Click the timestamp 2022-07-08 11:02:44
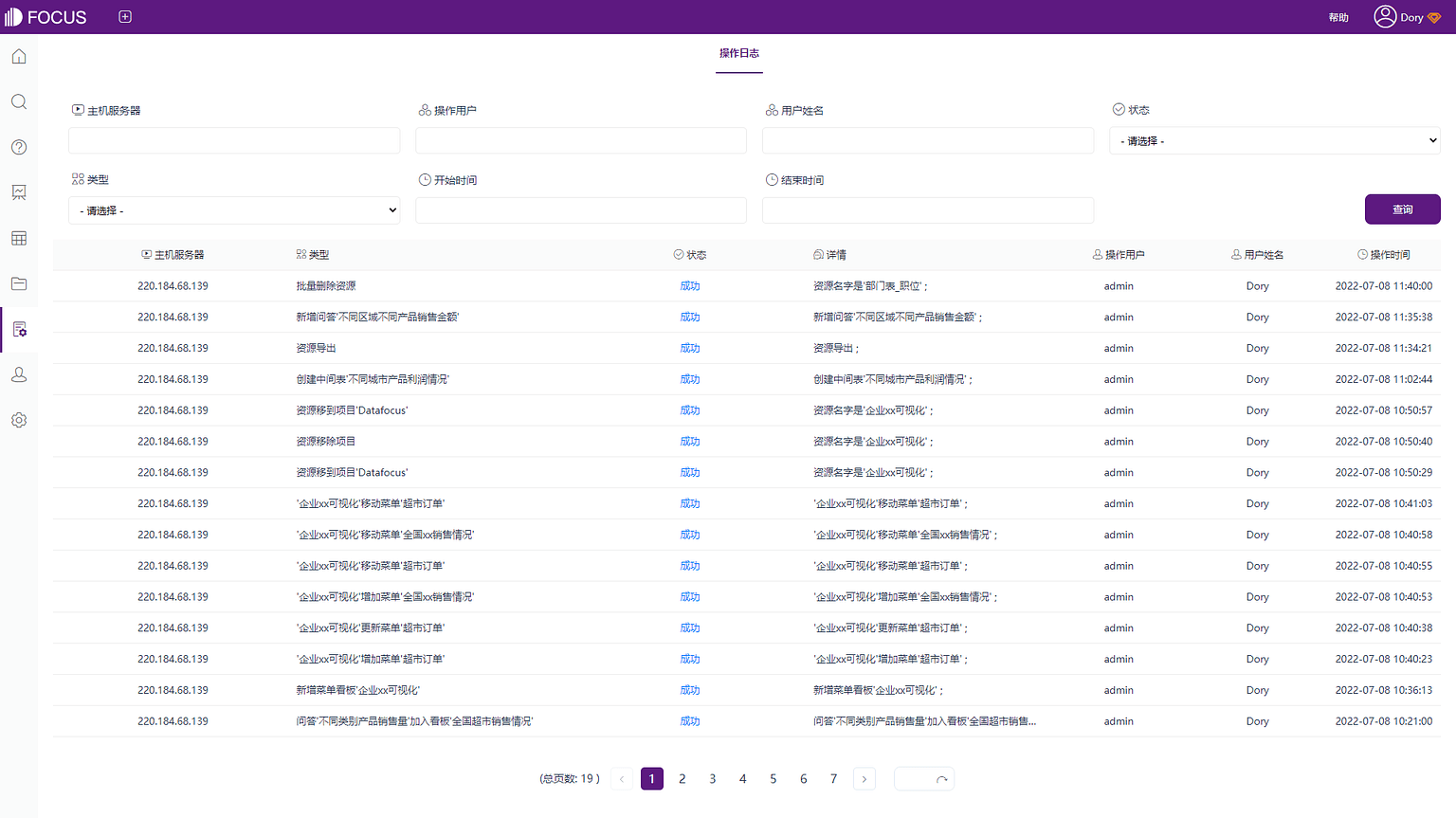Screen dimensions: 1456x818 coord(1384,380)
